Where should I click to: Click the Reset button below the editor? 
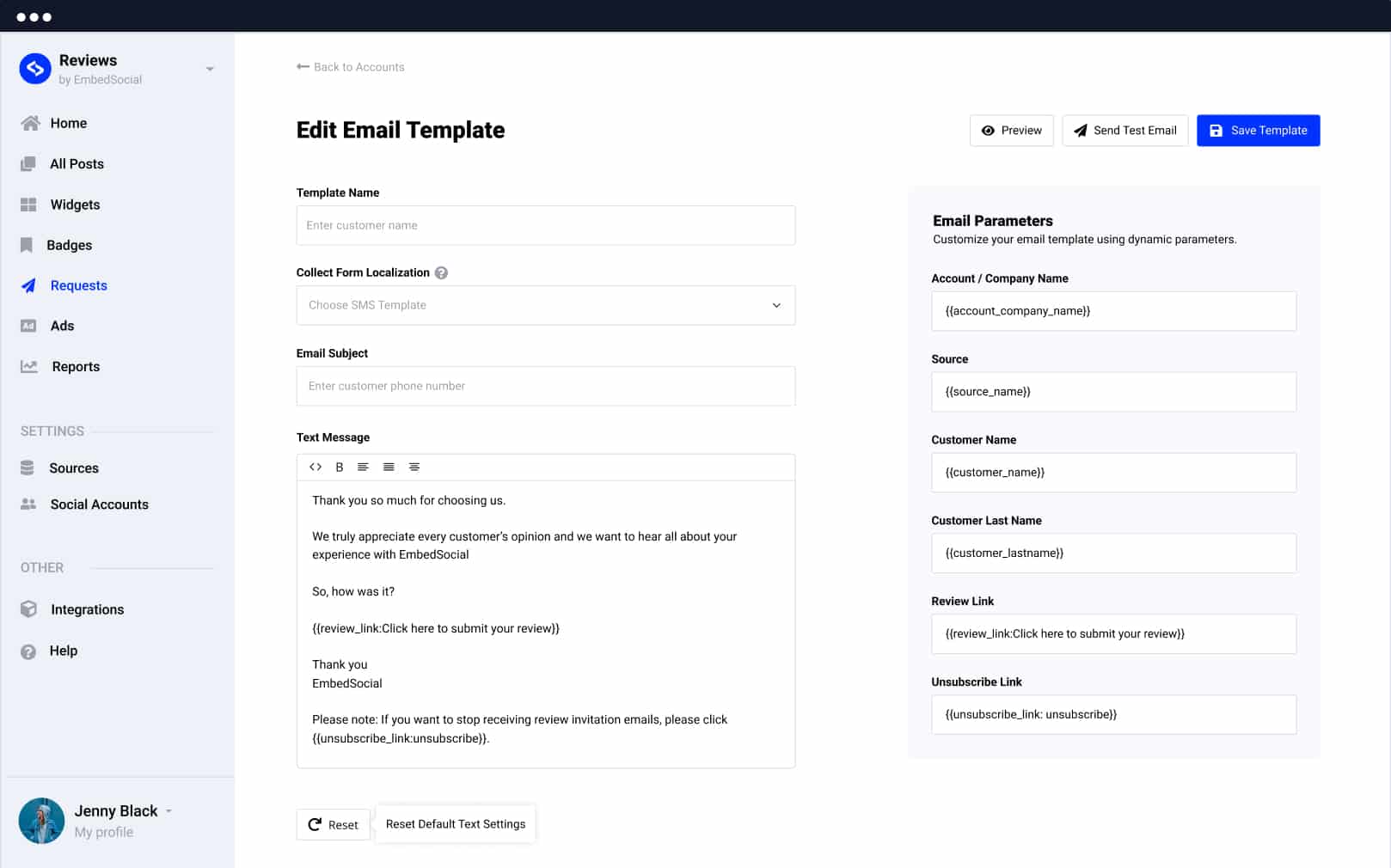click(x=333, y=824)
